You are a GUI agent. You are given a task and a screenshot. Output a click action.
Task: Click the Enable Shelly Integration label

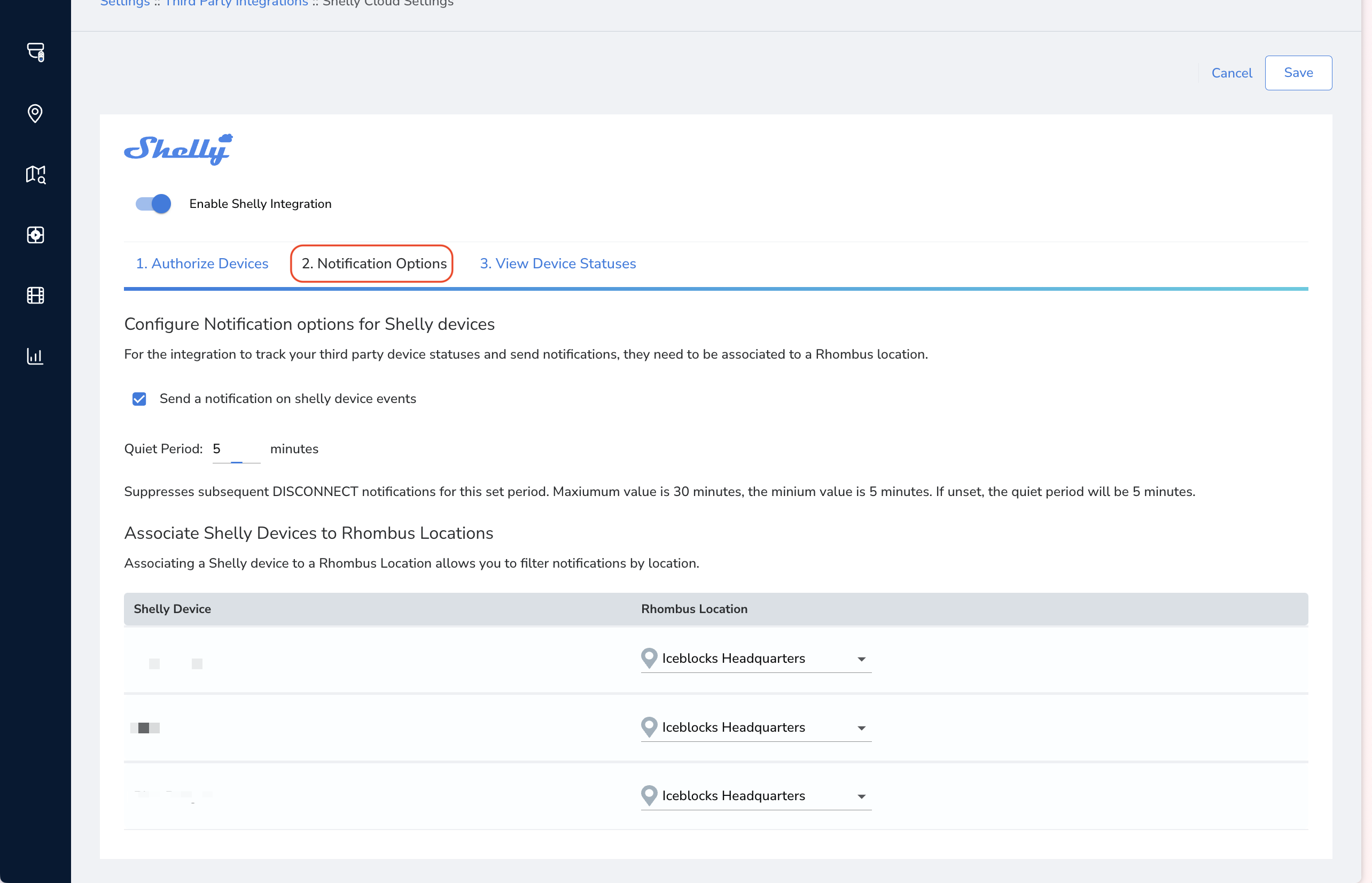260,204
